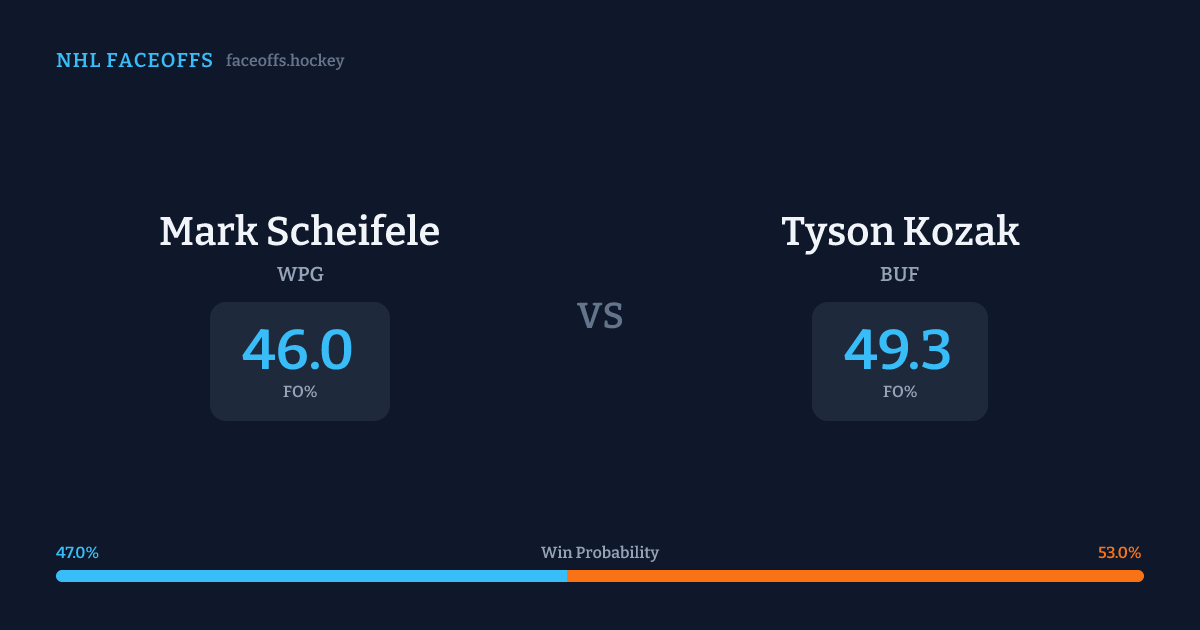Click where blue meets orange on the bar
1200x630 pixels.
click(x=567, y=576)
